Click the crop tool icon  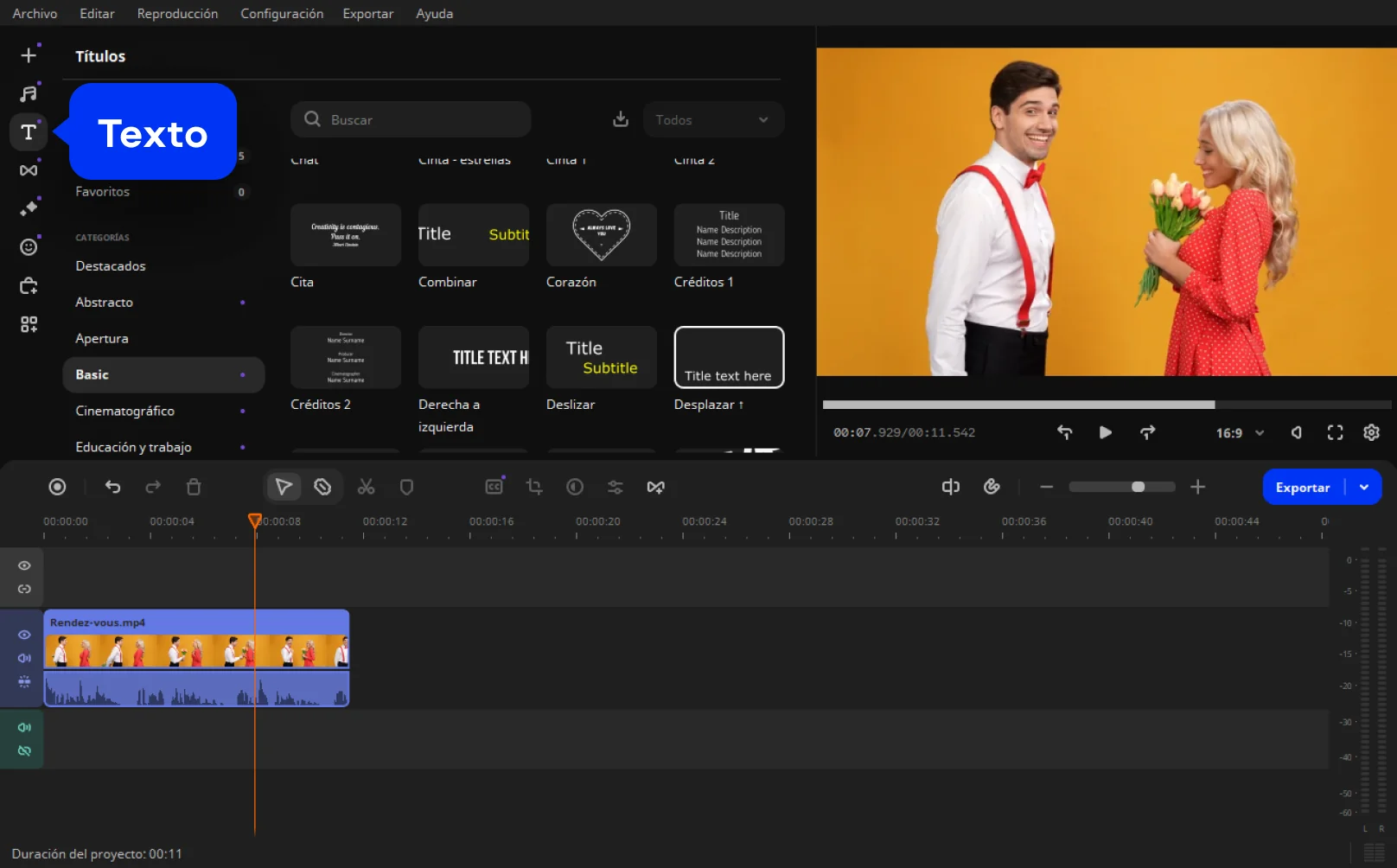(x=534, y=488)
